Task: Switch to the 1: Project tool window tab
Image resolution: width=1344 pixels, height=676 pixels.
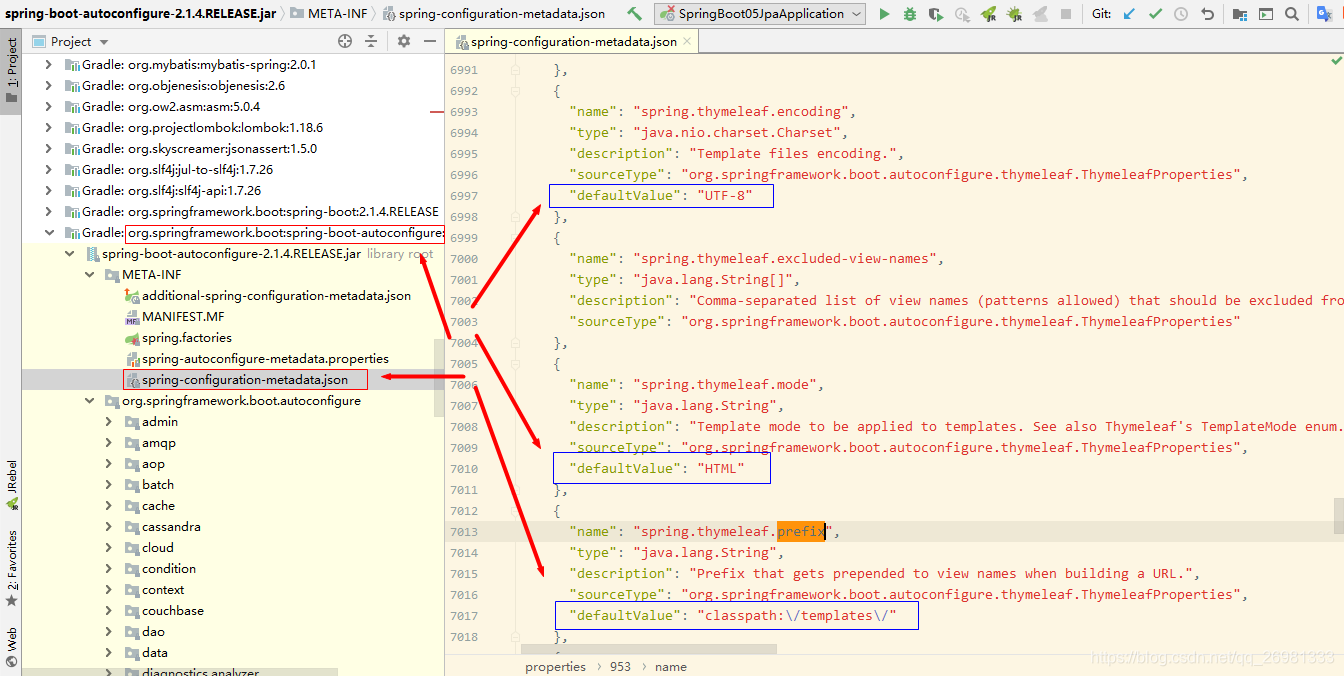Action: [11, 70]
